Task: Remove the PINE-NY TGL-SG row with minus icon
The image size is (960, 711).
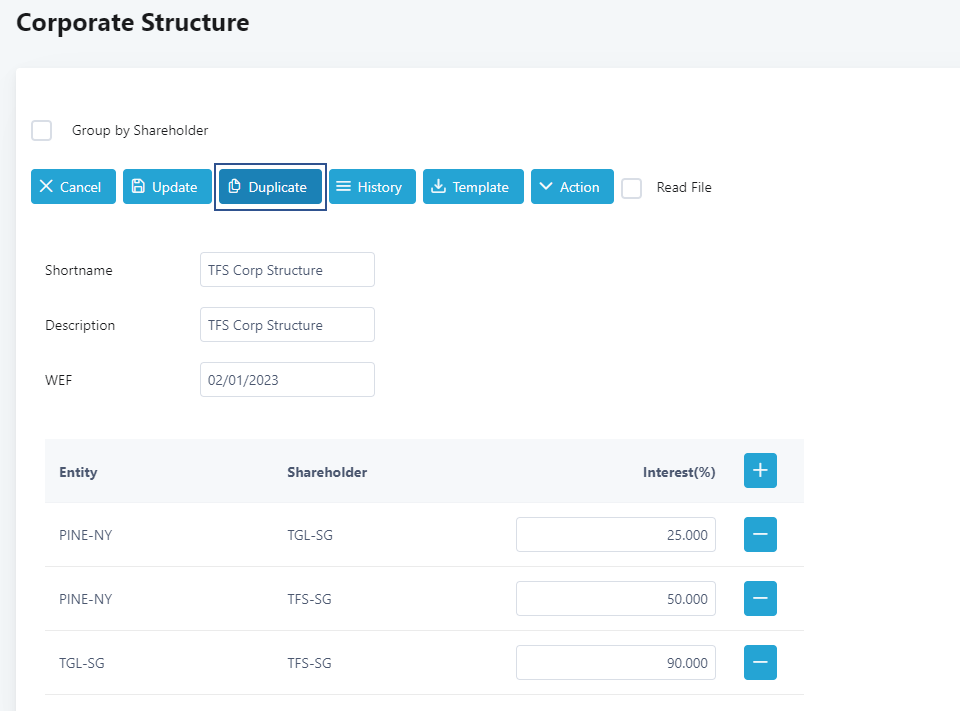Action: click(760, 535)
